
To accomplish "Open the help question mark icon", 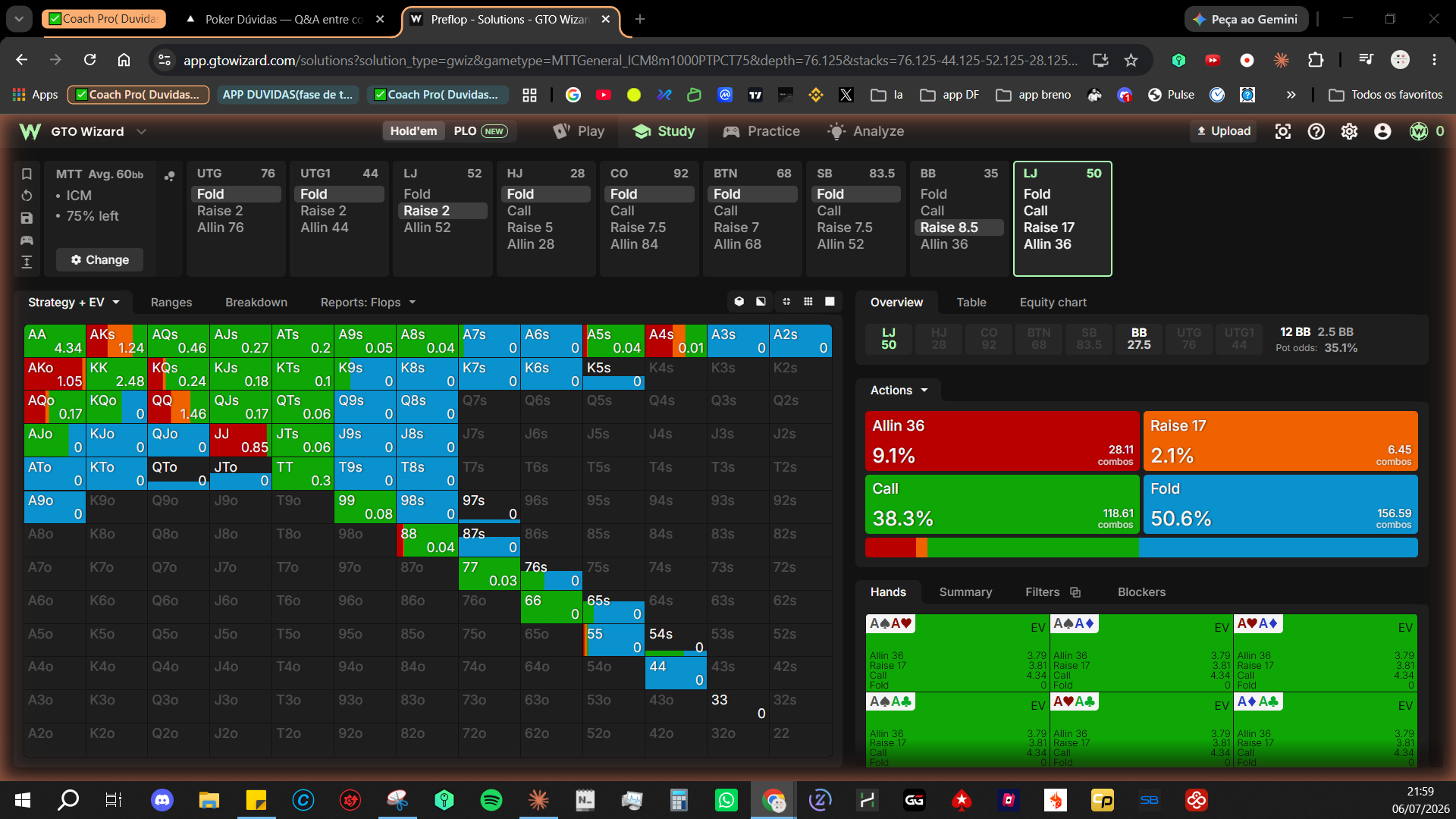I will click(x=1316, y=131).
